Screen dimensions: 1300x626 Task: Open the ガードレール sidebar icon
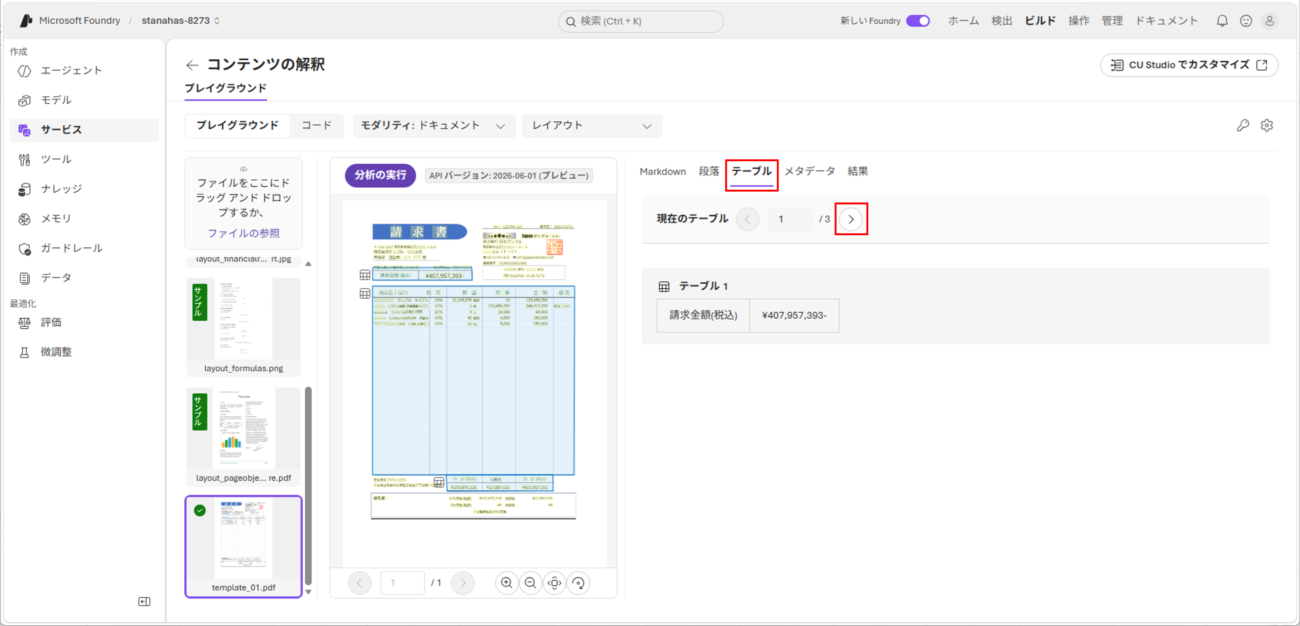pos(25,248)
